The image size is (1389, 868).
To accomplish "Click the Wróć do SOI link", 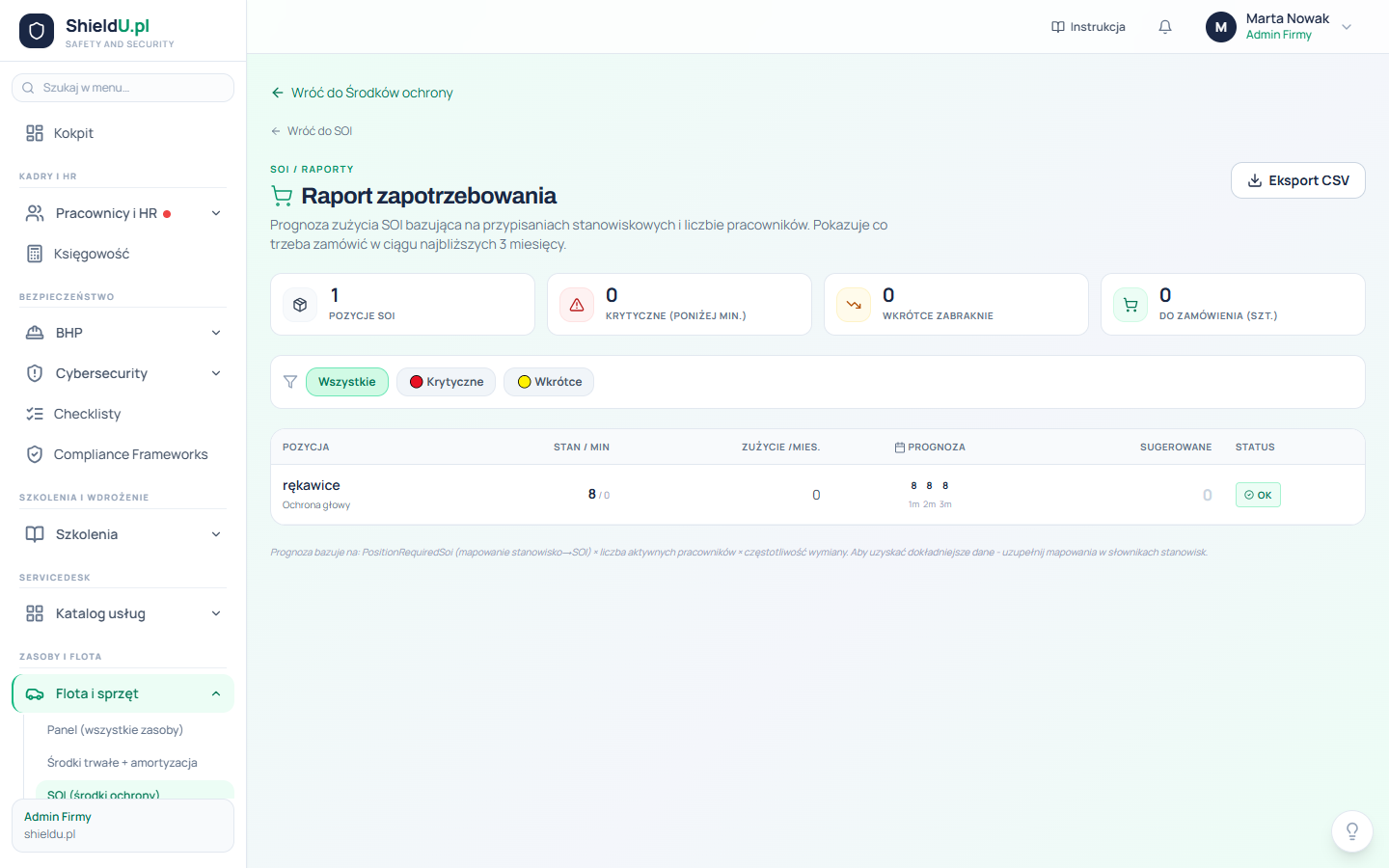I will click(312, 131).
